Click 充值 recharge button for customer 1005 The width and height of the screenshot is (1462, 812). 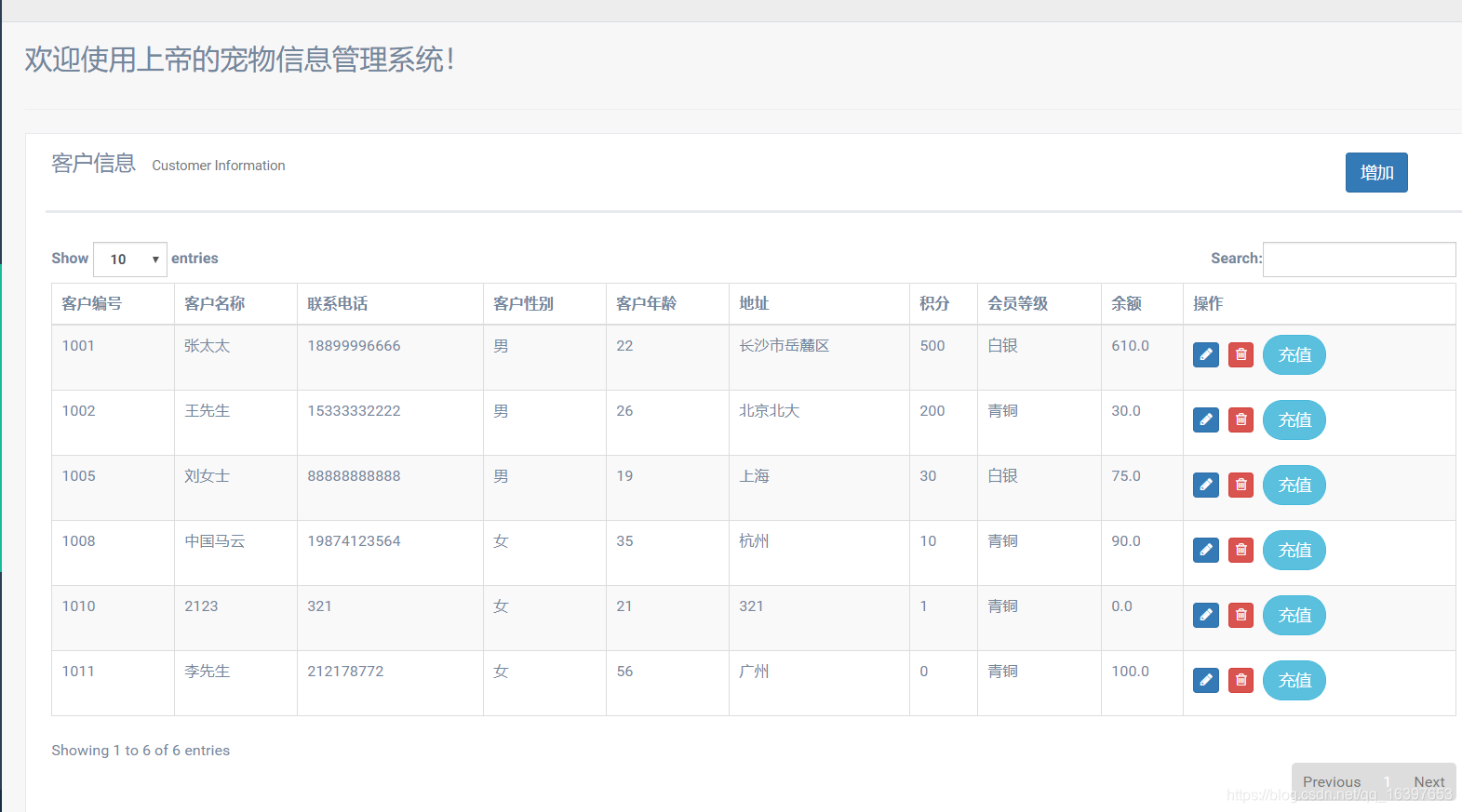click(1294, 485)
